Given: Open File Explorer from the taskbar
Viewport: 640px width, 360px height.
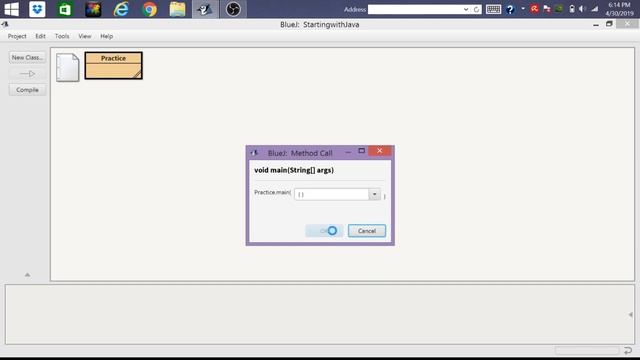Looking at the screenshot, I should (x=177, y=9).
